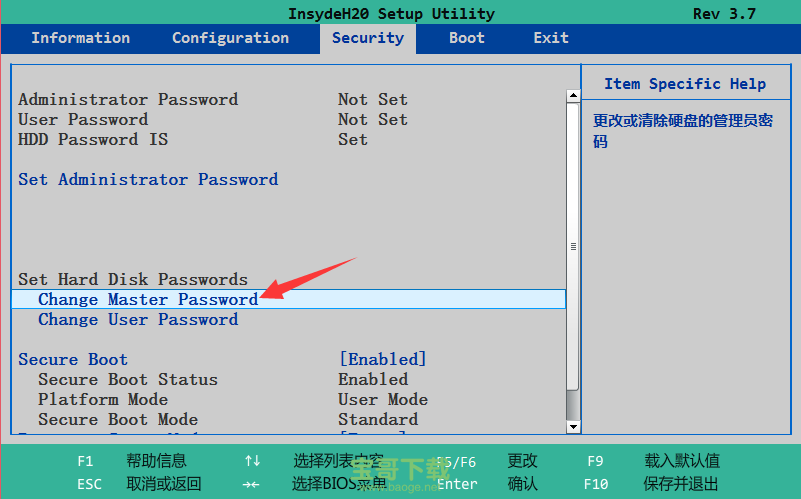Toggle the Secure Boot [Enabled] value
The image size is (801, 499).
[x=382, y=359]
